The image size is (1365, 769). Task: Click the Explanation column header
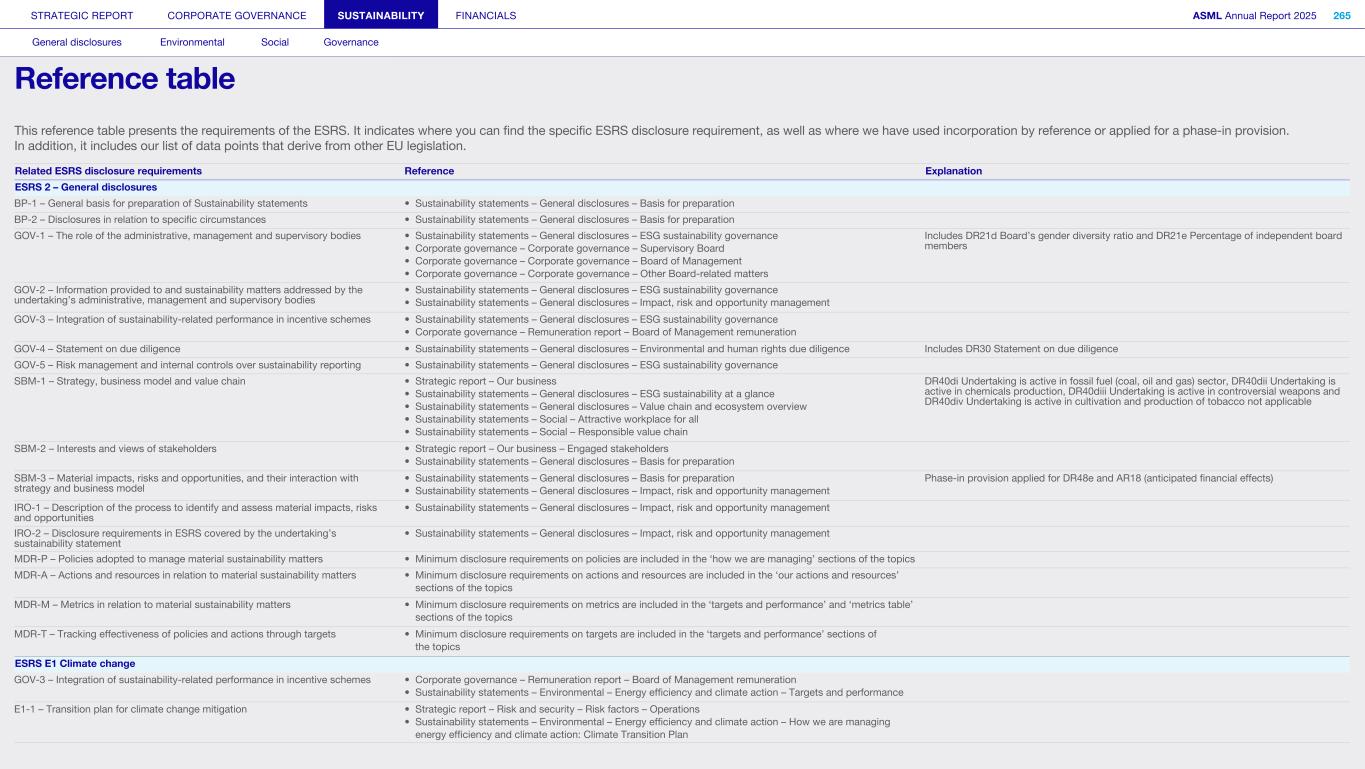pos(953,171)
